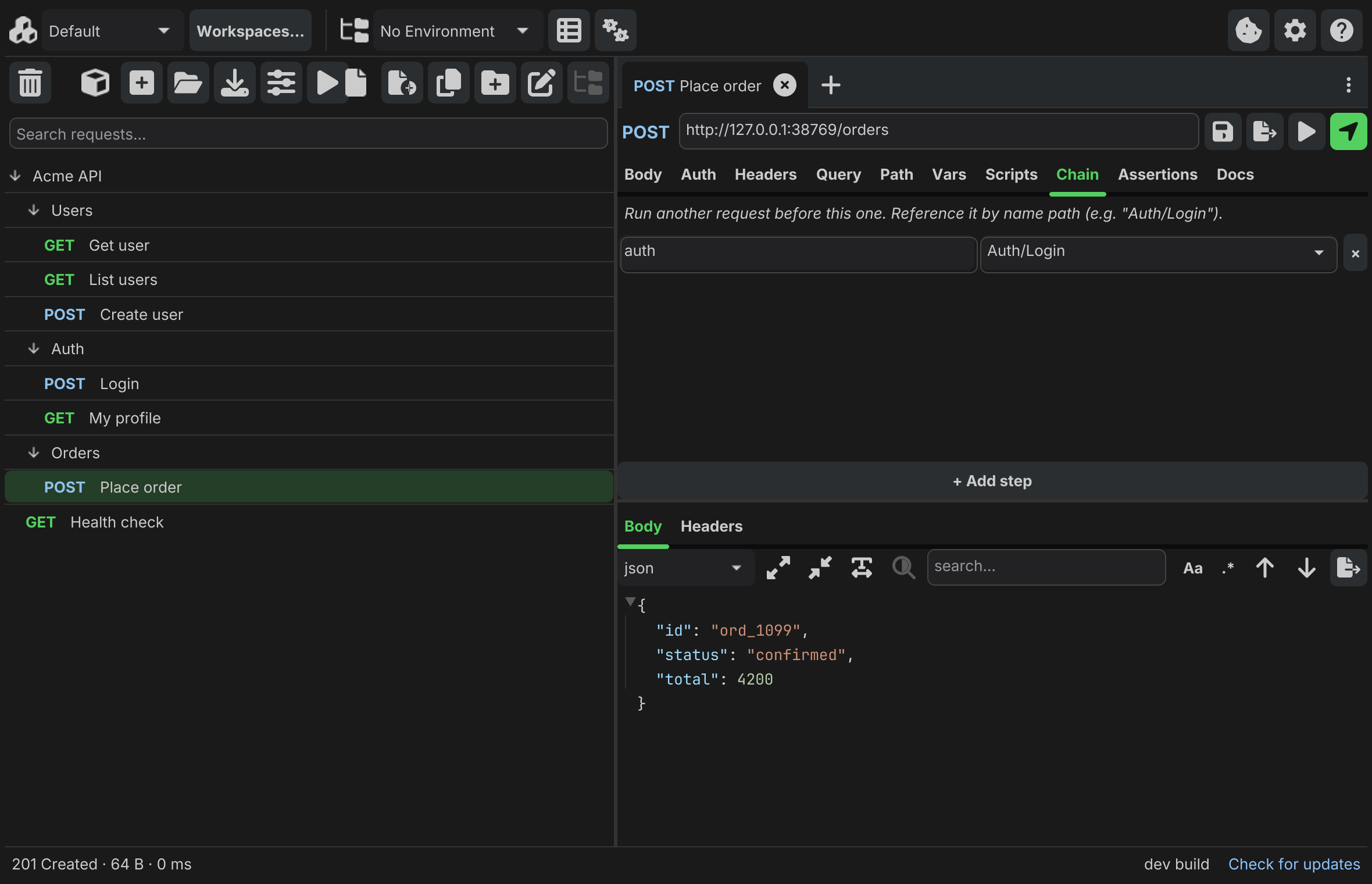Send the request with green paper plane button
Image resolution: width=1372 pixels, height=884 pixels.
tap(1348, 131)
